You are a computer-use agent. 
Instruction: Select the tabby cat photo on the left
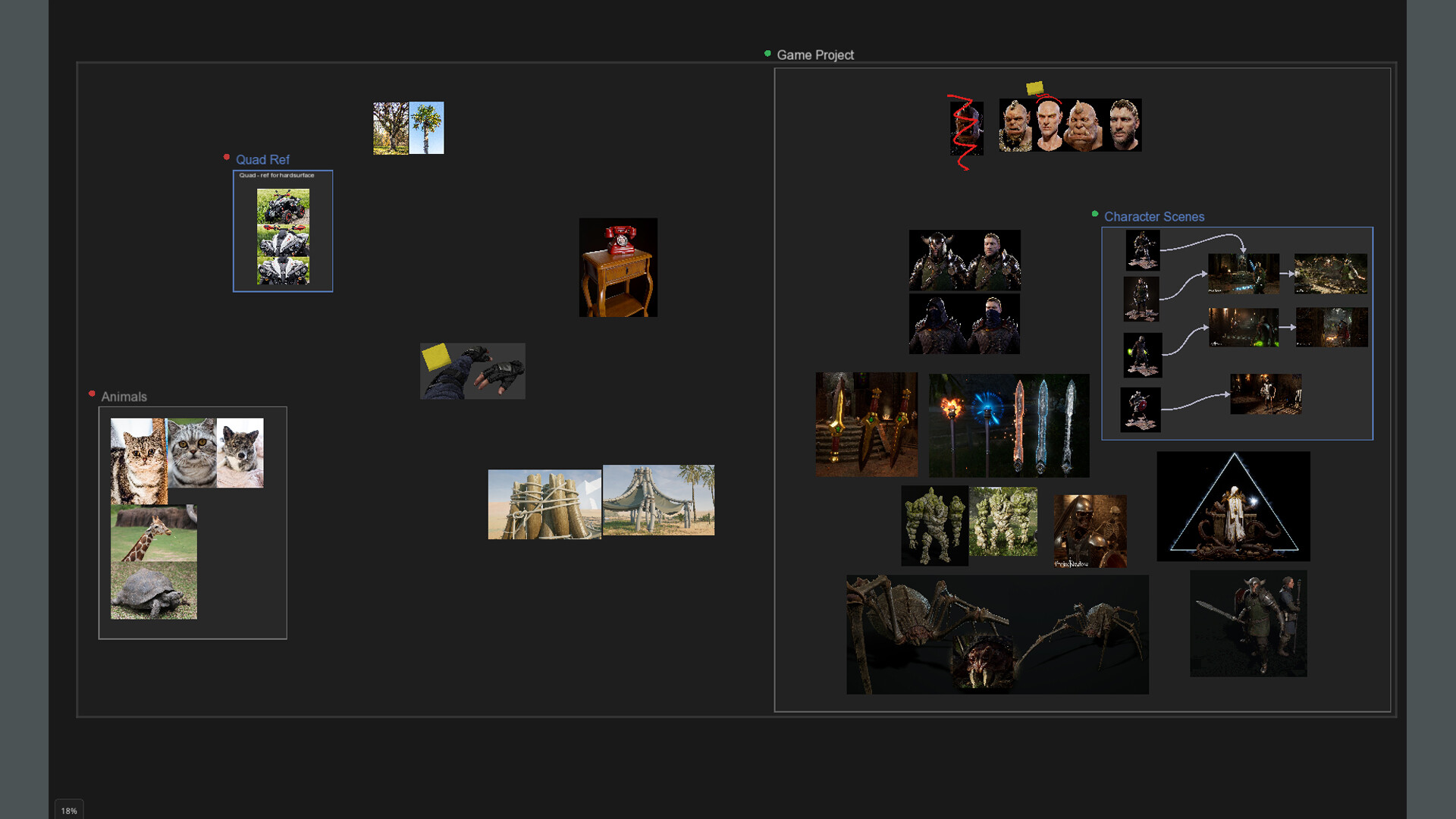coord(138,461)
